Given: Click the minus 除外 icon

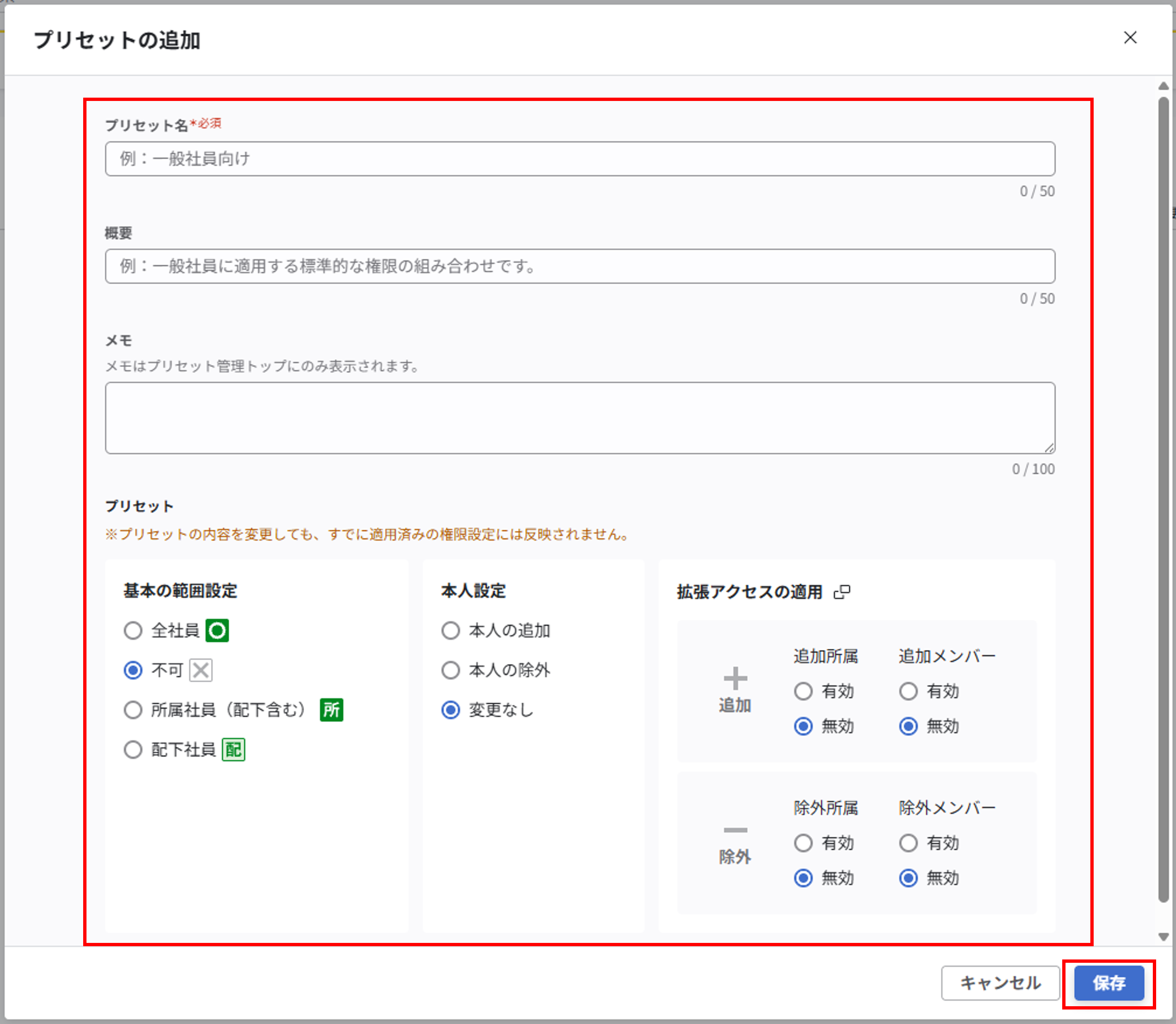Looking at the screenshot, I should (735, 830).
